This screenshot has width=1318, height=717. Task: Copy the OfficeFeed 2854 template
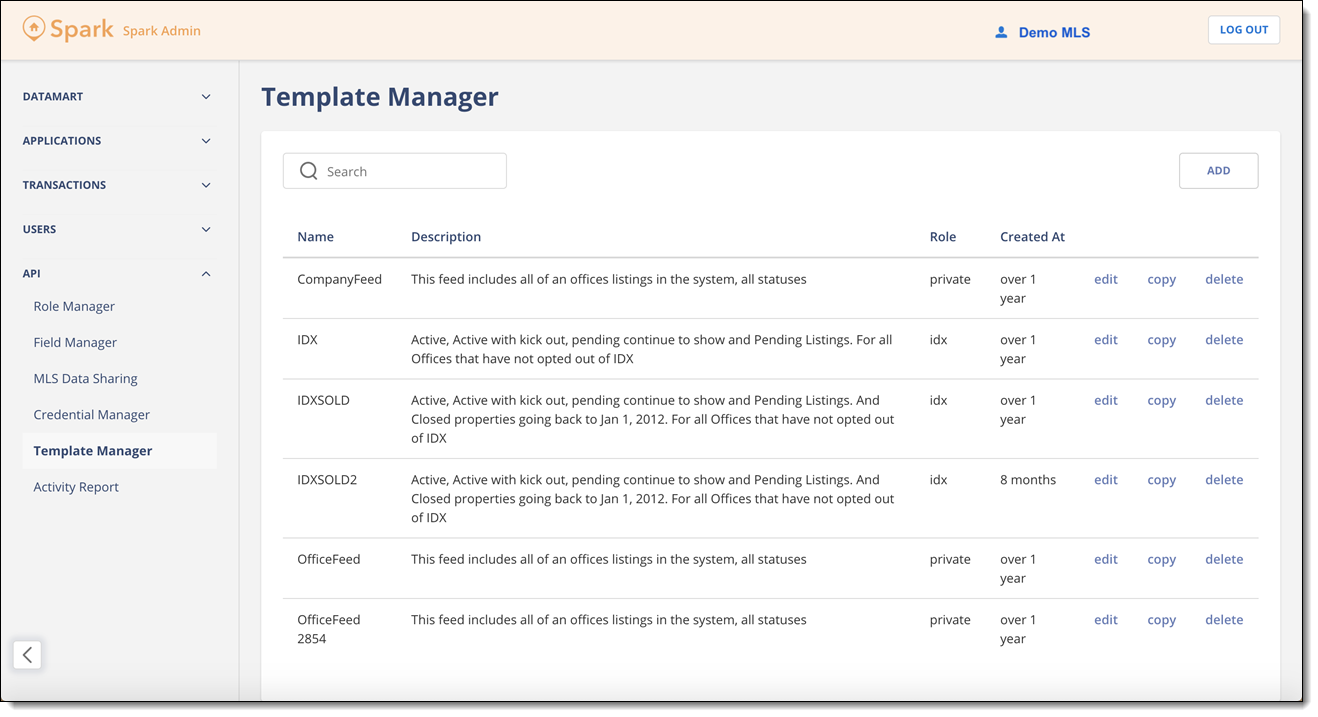tap(1161, 620)
